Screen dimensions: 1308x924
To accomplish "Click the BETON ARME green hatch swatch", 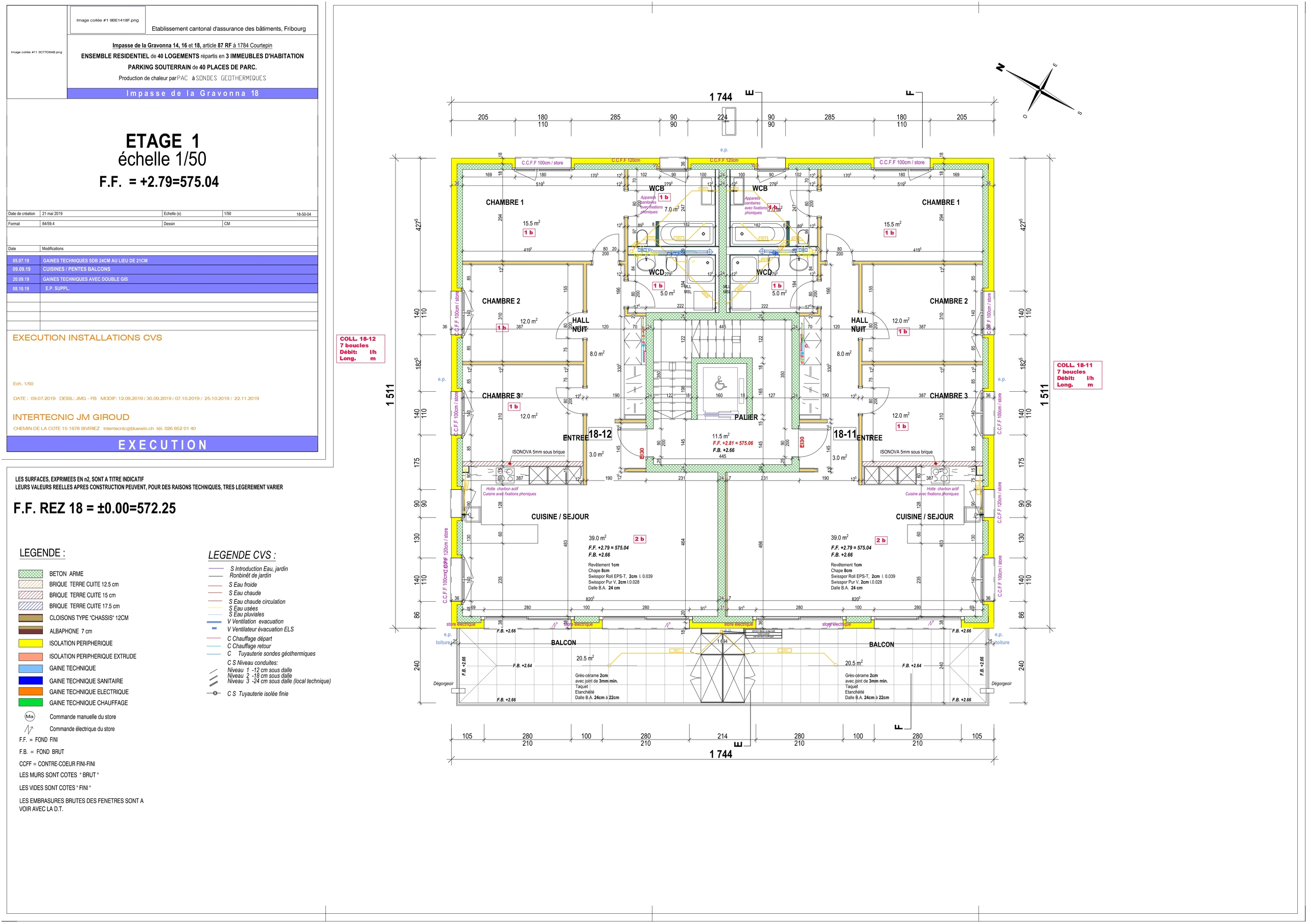I will coord(30,574).
